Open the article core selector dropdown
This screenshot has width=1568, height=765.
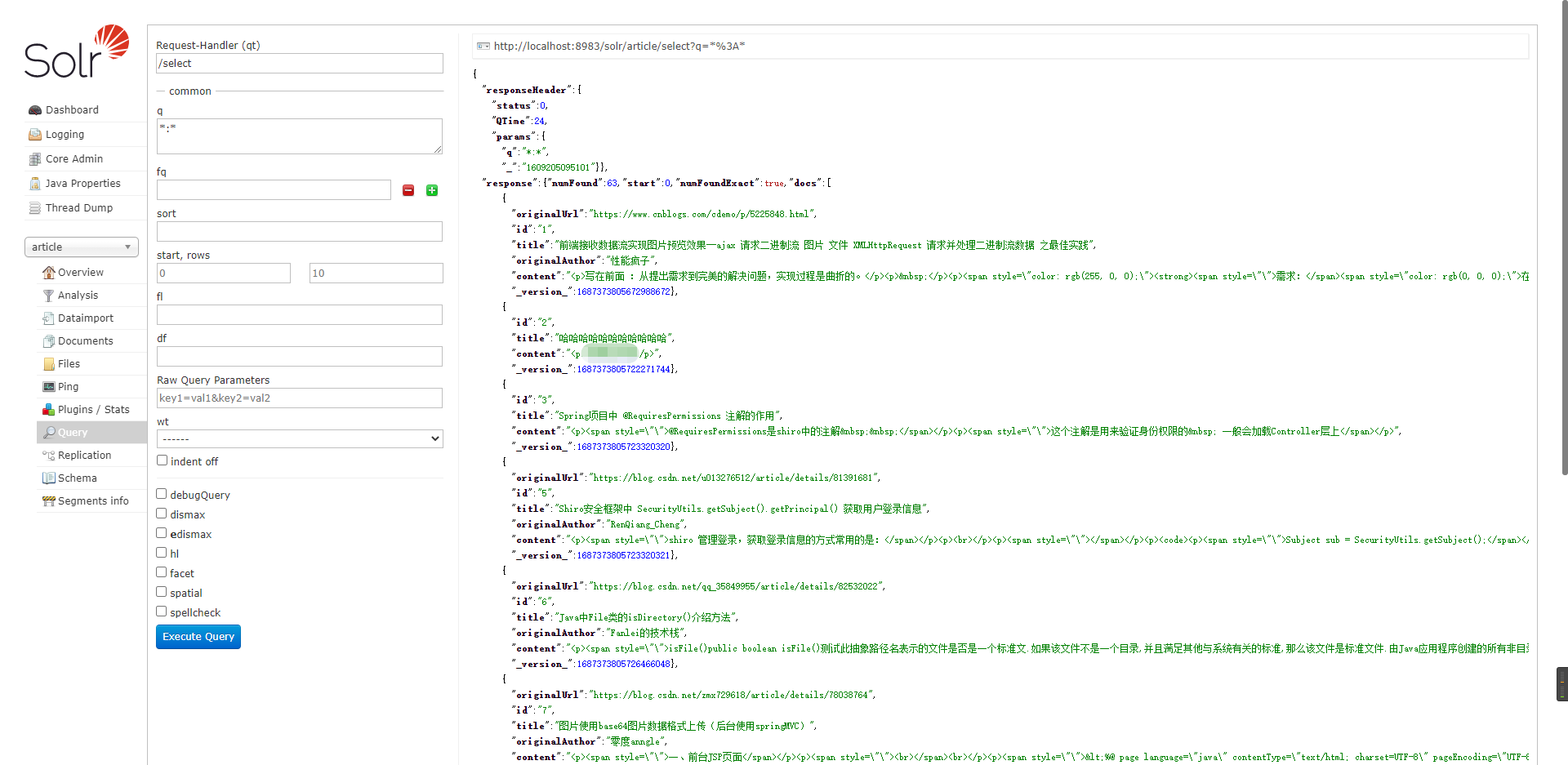(x=82, y=247)
